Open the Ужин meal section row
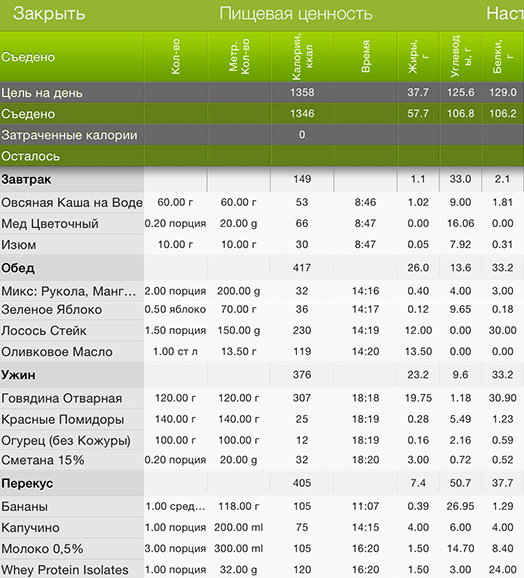 click(x=262, y=375)
